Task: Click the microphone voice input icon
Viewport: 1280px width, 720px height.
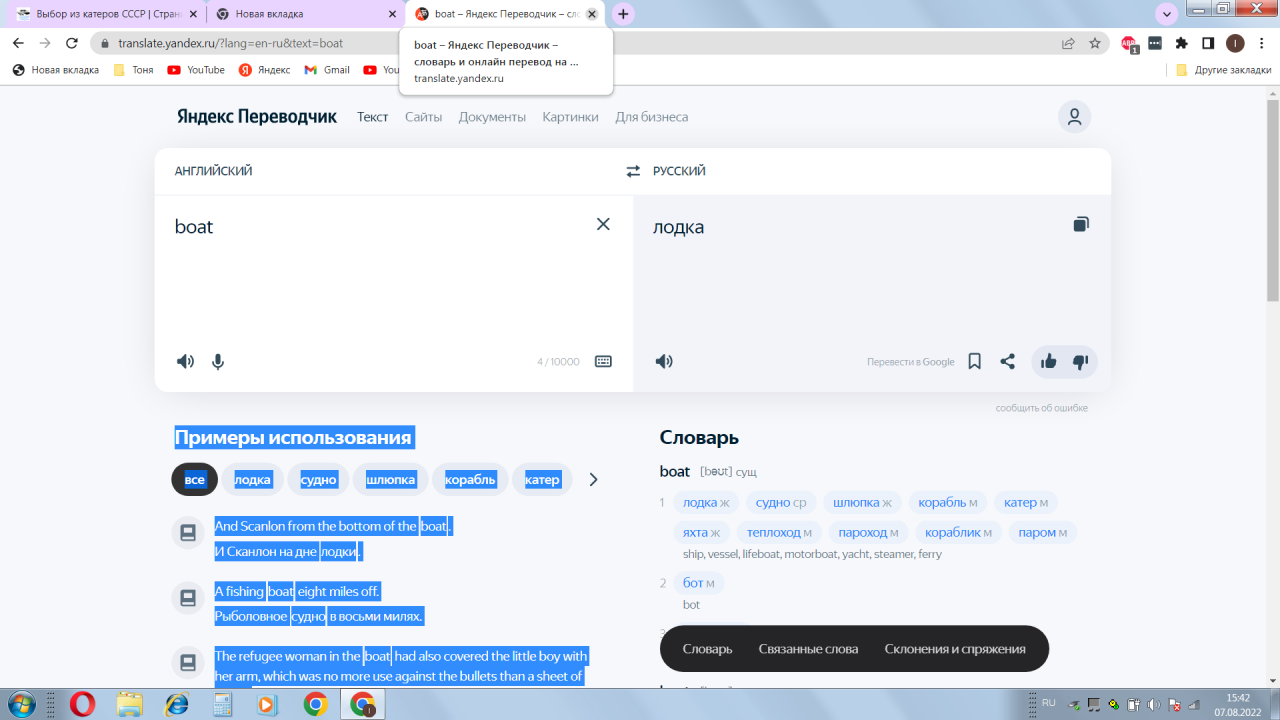Action: tap(218, 362)
